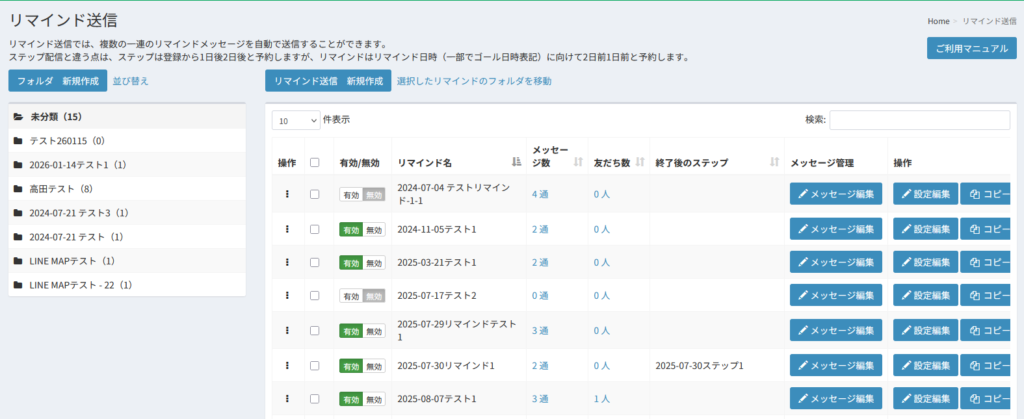
Task: Set 2025-07-17テスト2 reminder to 有効
Action: [351, 296]
